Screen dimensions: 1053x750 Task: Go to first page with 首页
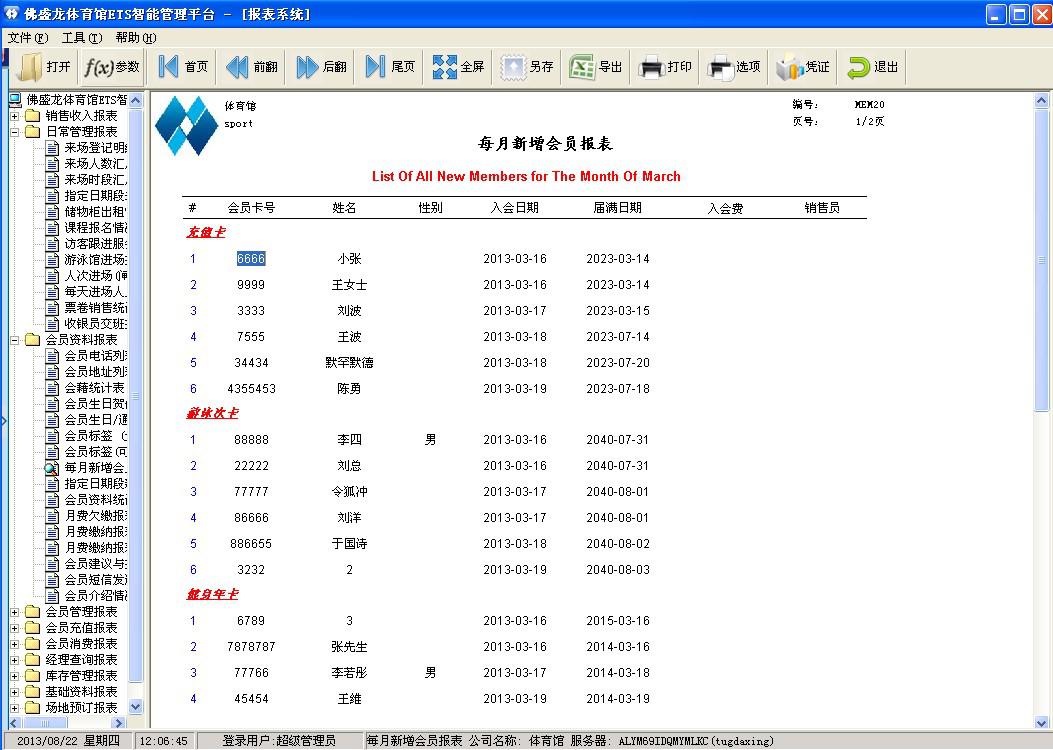[183, 66]
